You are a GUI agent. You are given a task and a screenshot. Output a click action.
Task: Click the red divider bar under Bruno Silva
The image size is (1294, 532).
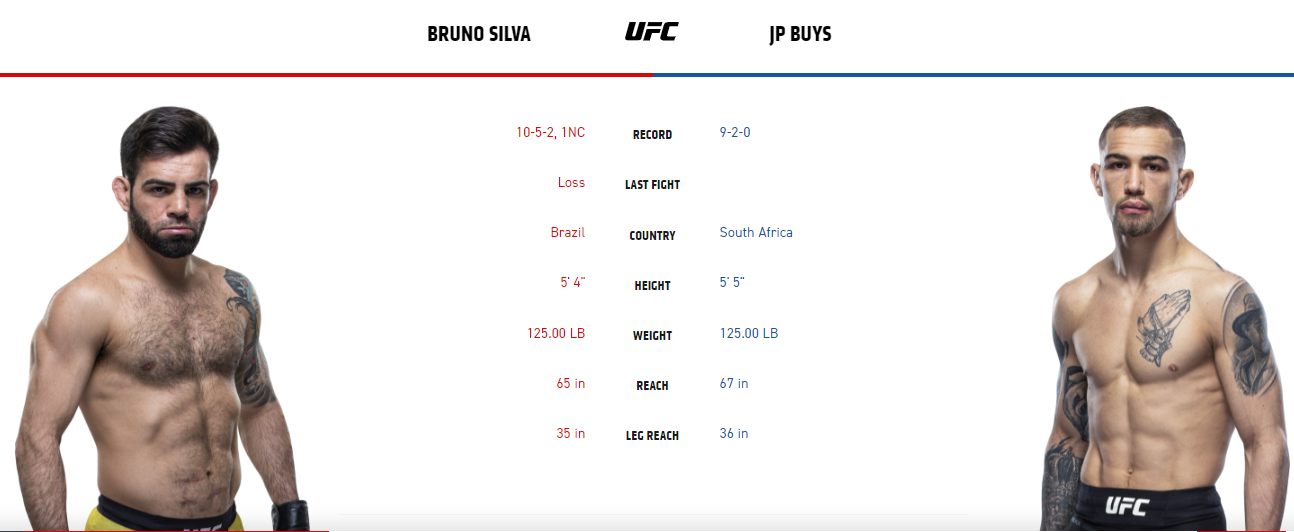click(326, 75)
